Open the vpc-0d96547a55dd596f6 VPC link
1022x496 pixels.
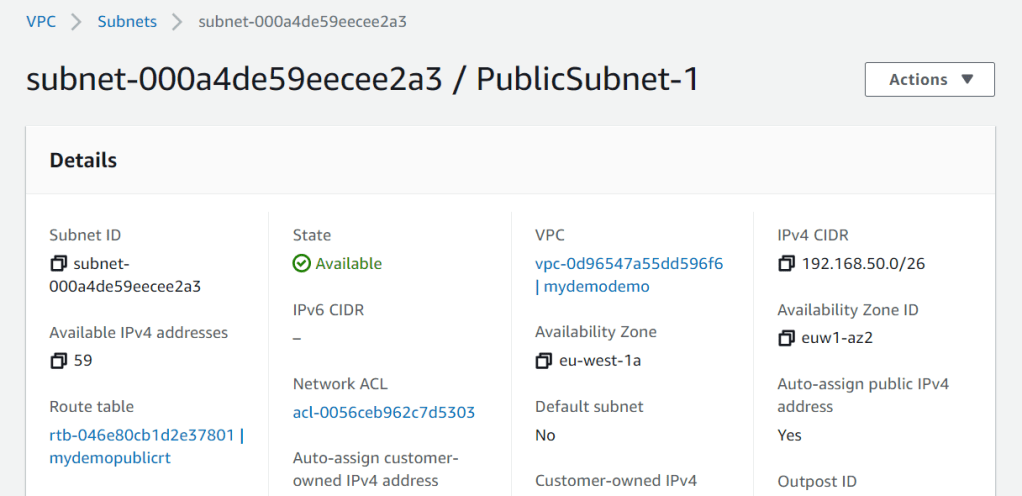click(x=629, y=264)
